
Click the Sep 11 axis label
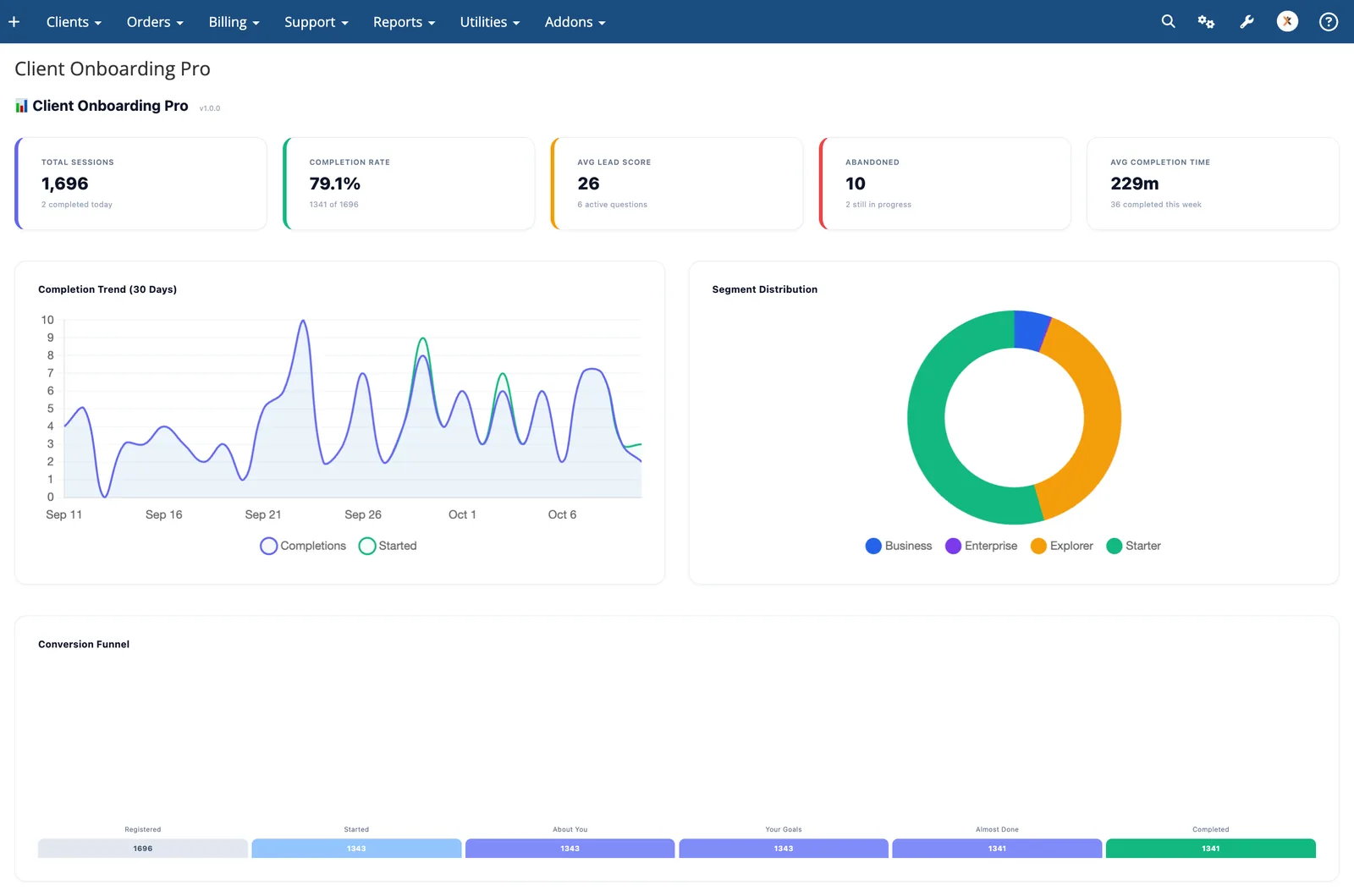64,514
